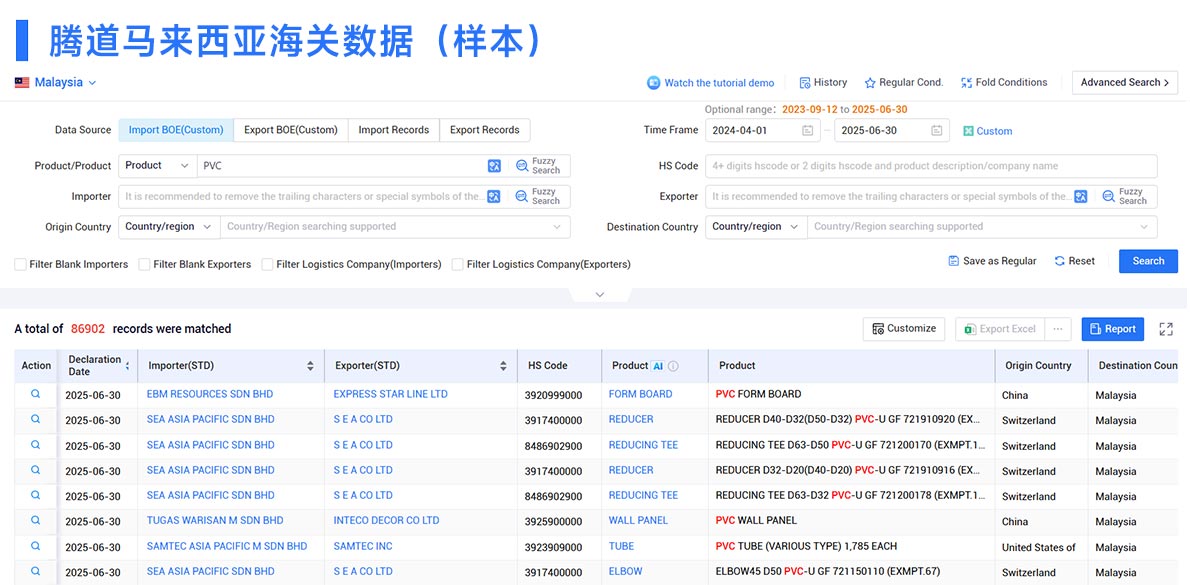The width and height of the screenshot is (1190, 585).
Task: Enable Filter Blank Exporters checkbox
Action: pos(144,265)
